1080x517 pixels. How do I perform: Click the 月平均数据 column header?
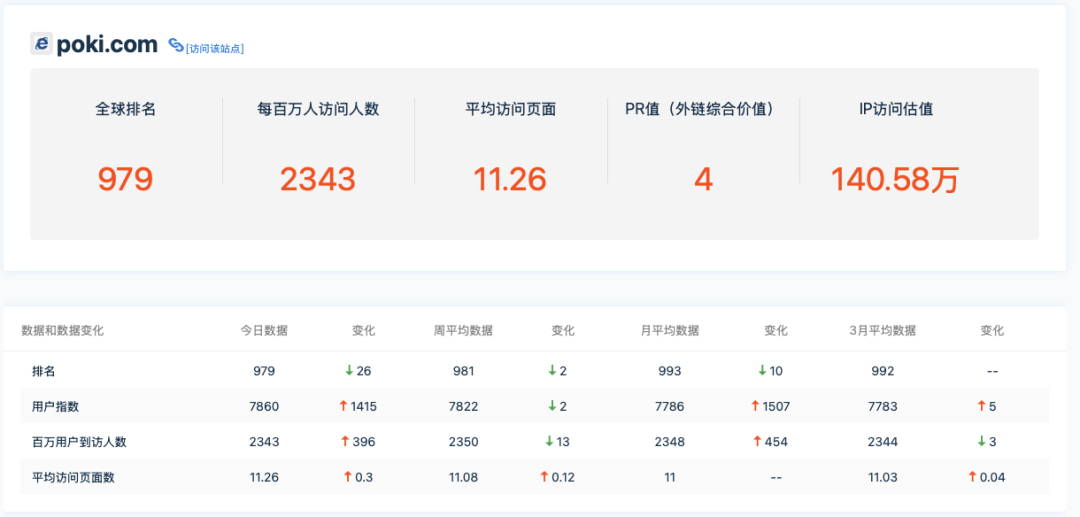coord(669,330)
